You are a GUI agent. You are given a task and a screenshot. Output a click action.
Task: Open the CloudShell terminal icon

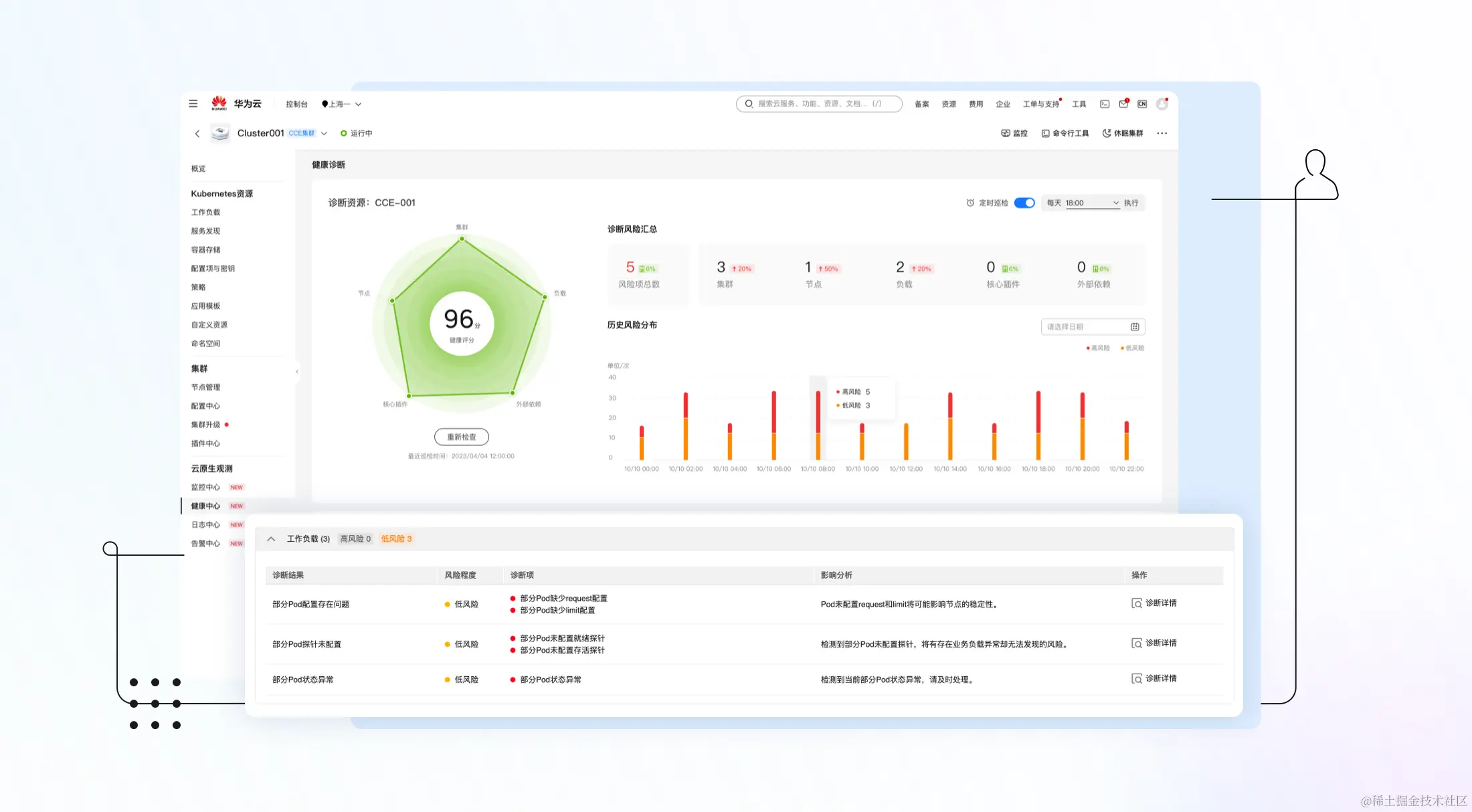(1105, 104)
